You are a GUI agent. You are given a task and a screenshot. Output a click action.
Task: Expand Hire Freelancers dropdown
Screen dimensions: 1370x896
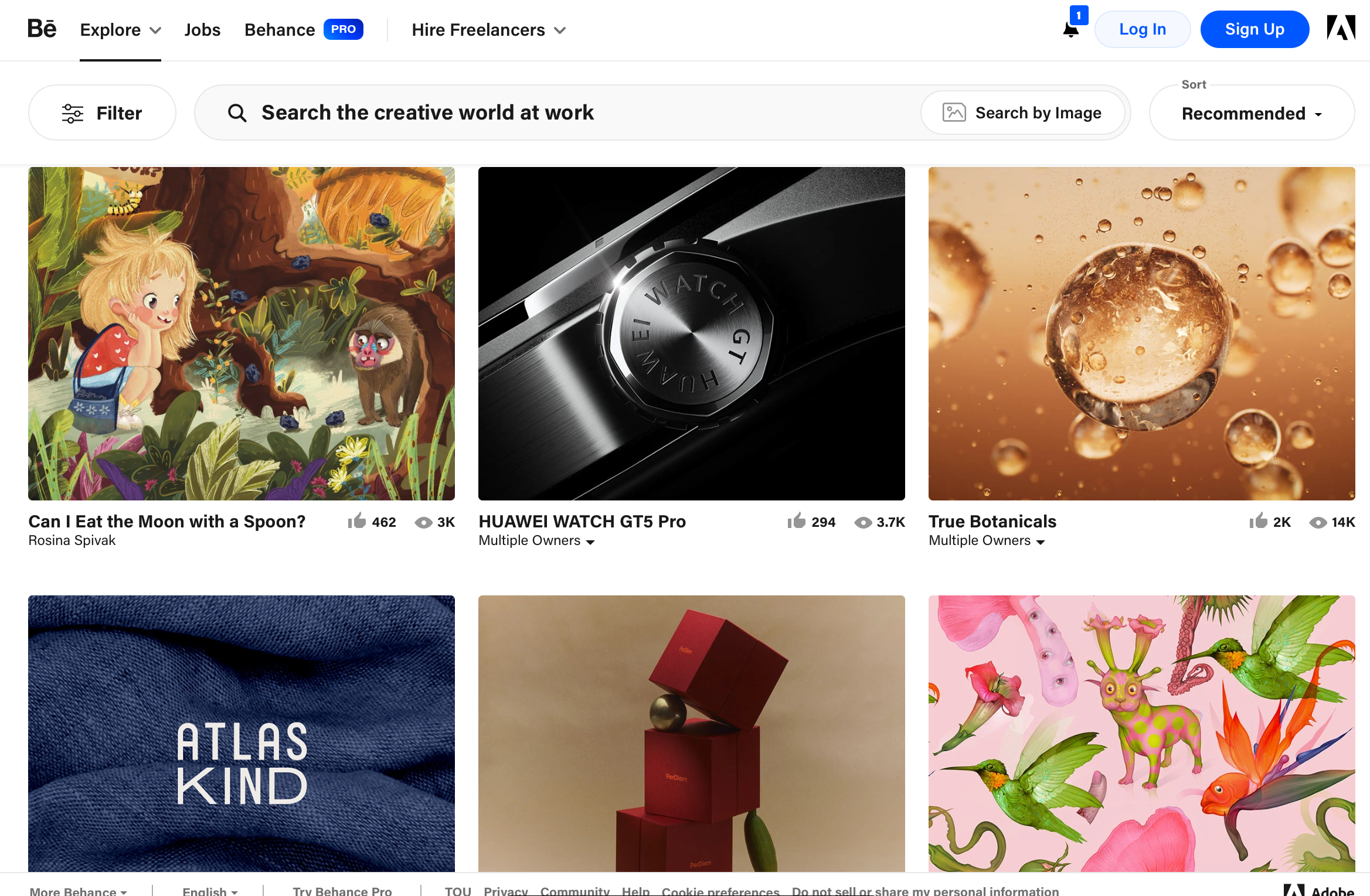pyautogui.click(x=489, y=30)
